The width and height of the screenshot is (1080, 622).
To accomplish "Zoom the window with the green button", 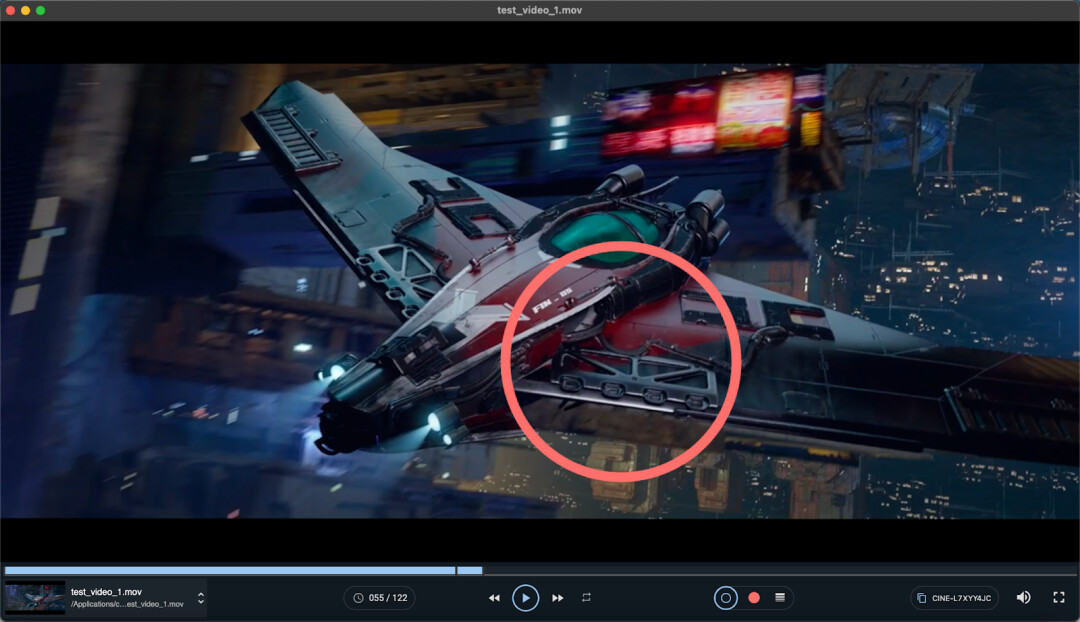I will click(41, 10).
